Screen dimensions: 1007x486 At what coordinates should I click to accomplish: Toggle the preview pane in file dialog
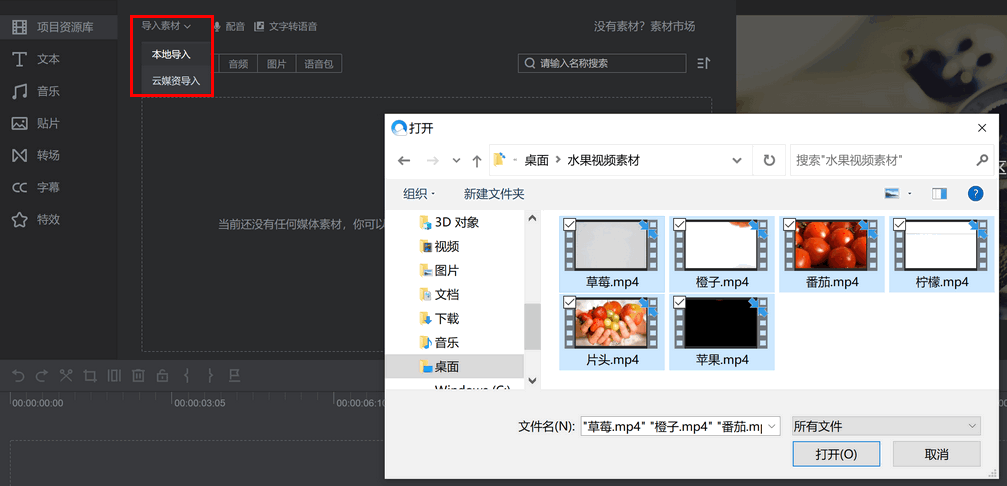940,193
